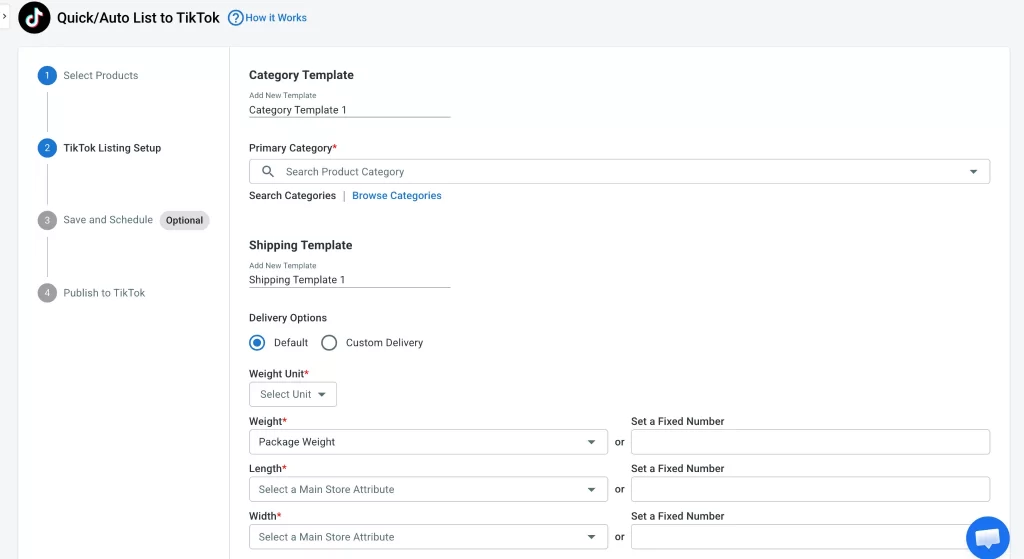The image size is (1024, 559).
Task: Open the Length attribute dropdown
Action: pos(428,490)
